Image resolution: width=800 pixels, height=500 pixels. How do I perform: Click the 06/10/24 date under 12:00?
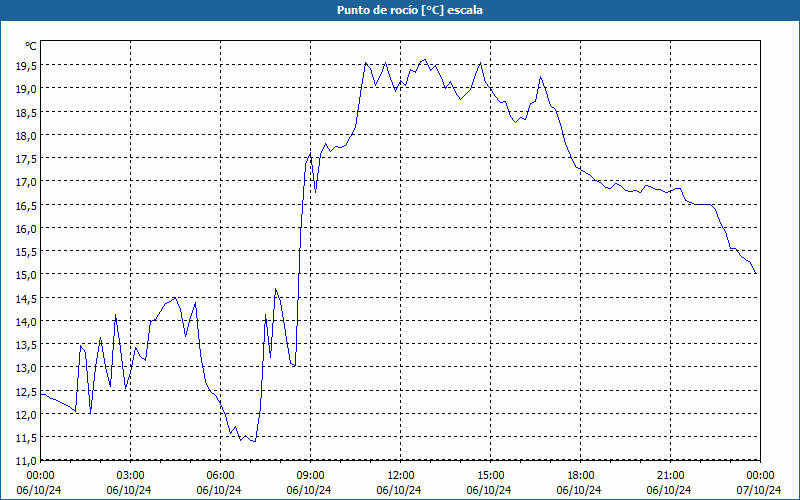tap(399, 490)
